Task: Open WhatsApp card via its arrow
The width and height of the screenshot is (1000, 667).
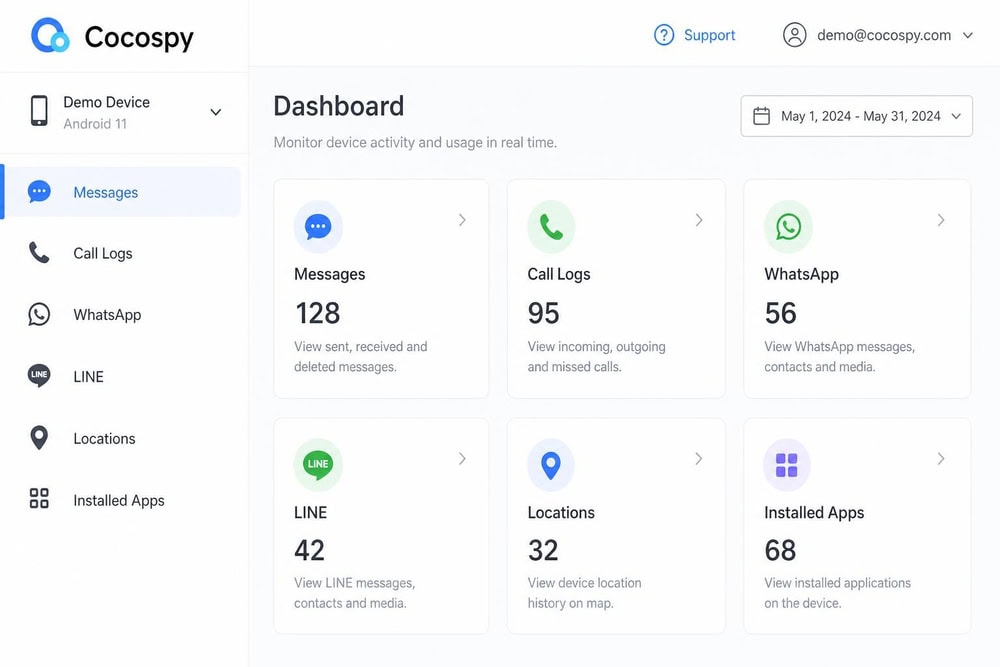Action: click(941, 220)
